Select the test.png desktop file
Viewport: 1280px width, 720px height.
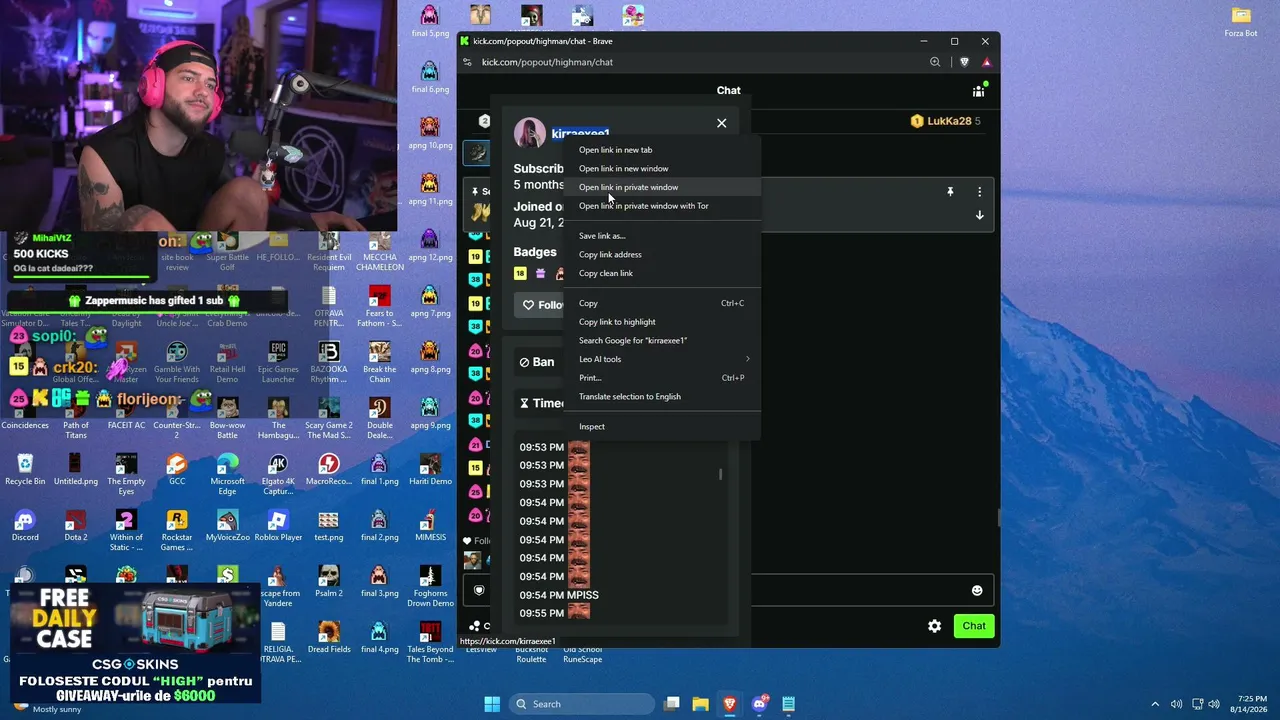click(x=329, y=525)
